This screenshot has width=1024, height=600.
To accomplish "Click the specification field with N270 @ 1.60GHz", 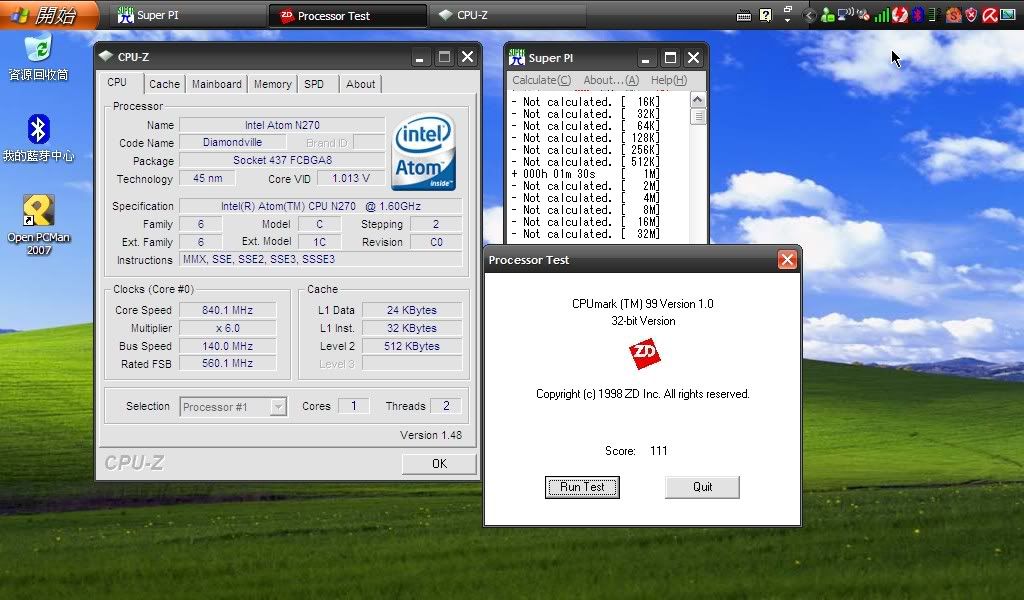I will [320, 206].
